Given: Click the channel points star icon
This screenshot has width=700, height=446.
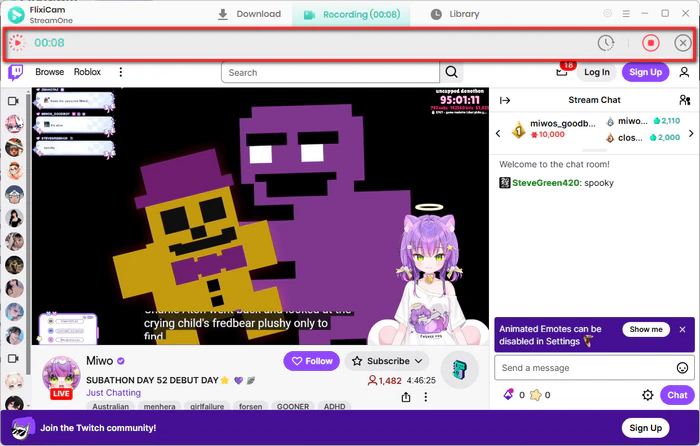Looking at the screenshot, I should (x=535, y=395).
